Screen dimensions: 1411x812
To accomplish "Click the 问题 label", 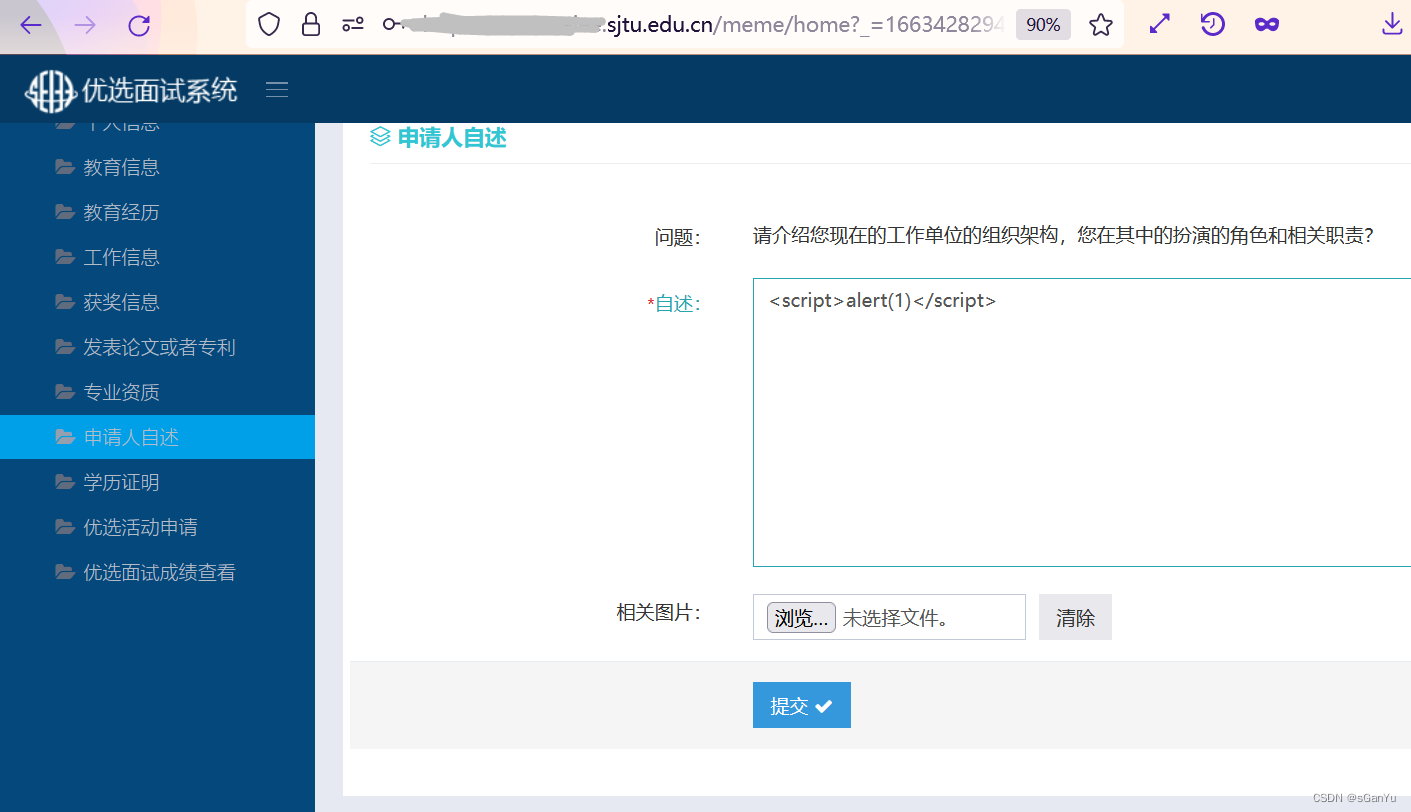I will point(678,237).
